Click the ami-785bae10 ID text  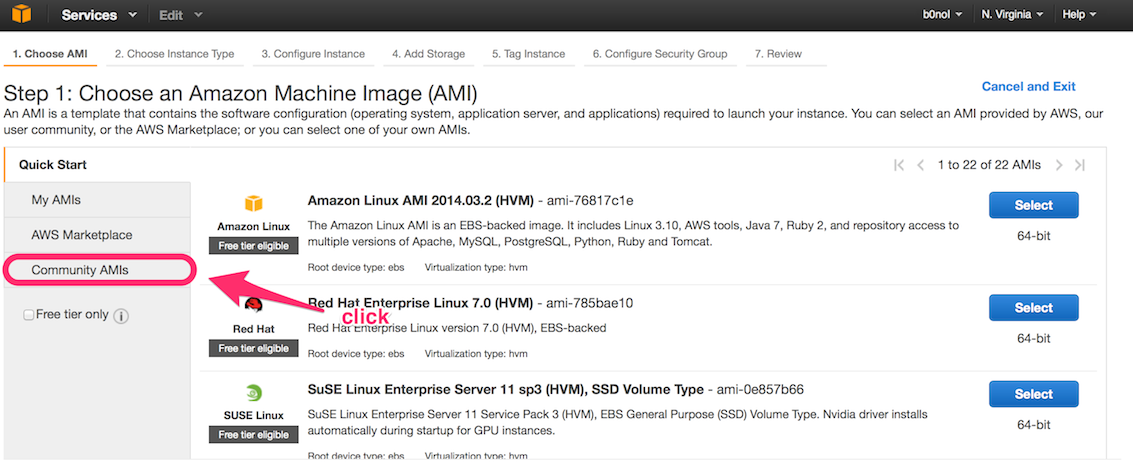pos(590,303)
